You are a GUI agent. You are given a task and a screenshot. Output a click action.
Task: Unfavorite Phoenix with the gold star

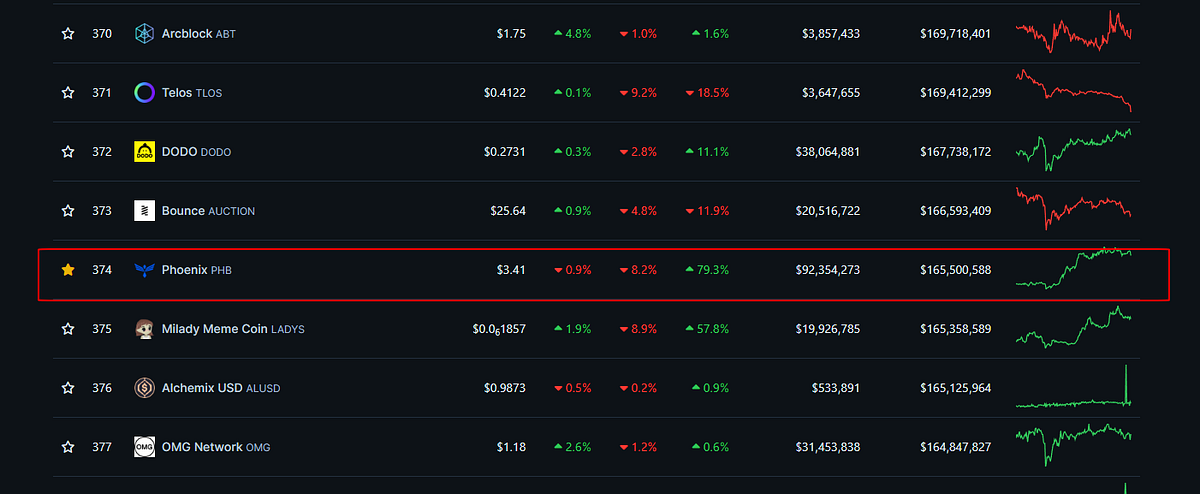click(x=68, y=270)
